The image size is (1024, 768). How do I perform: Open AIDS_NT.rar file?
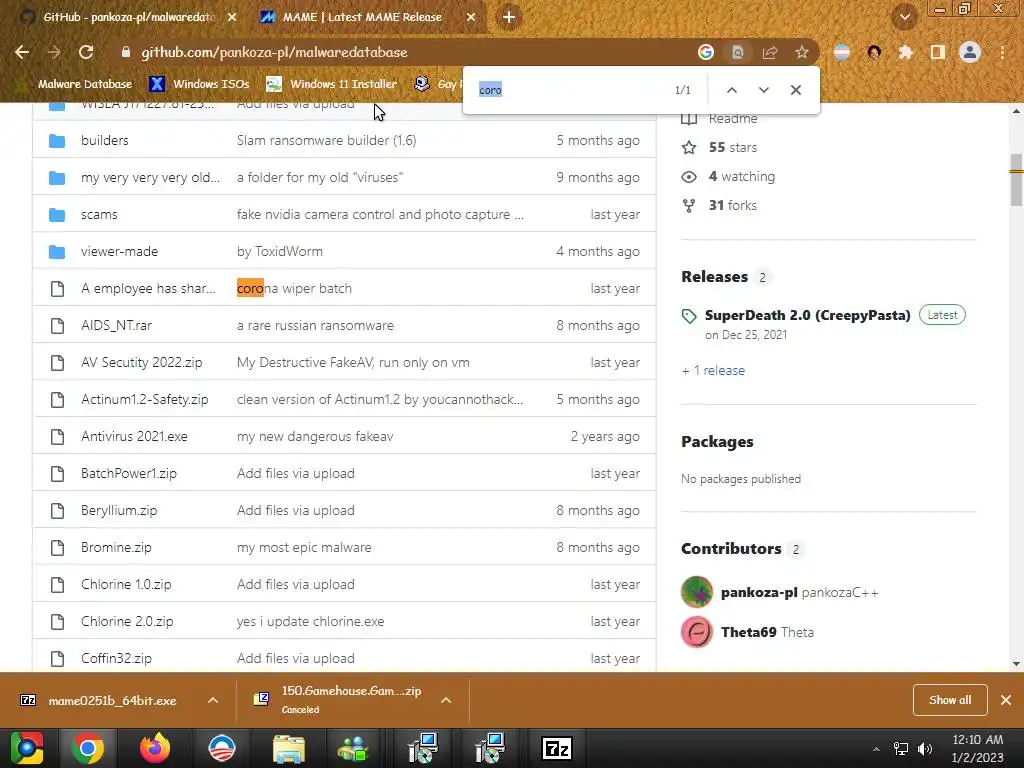(x=116, y=325)
